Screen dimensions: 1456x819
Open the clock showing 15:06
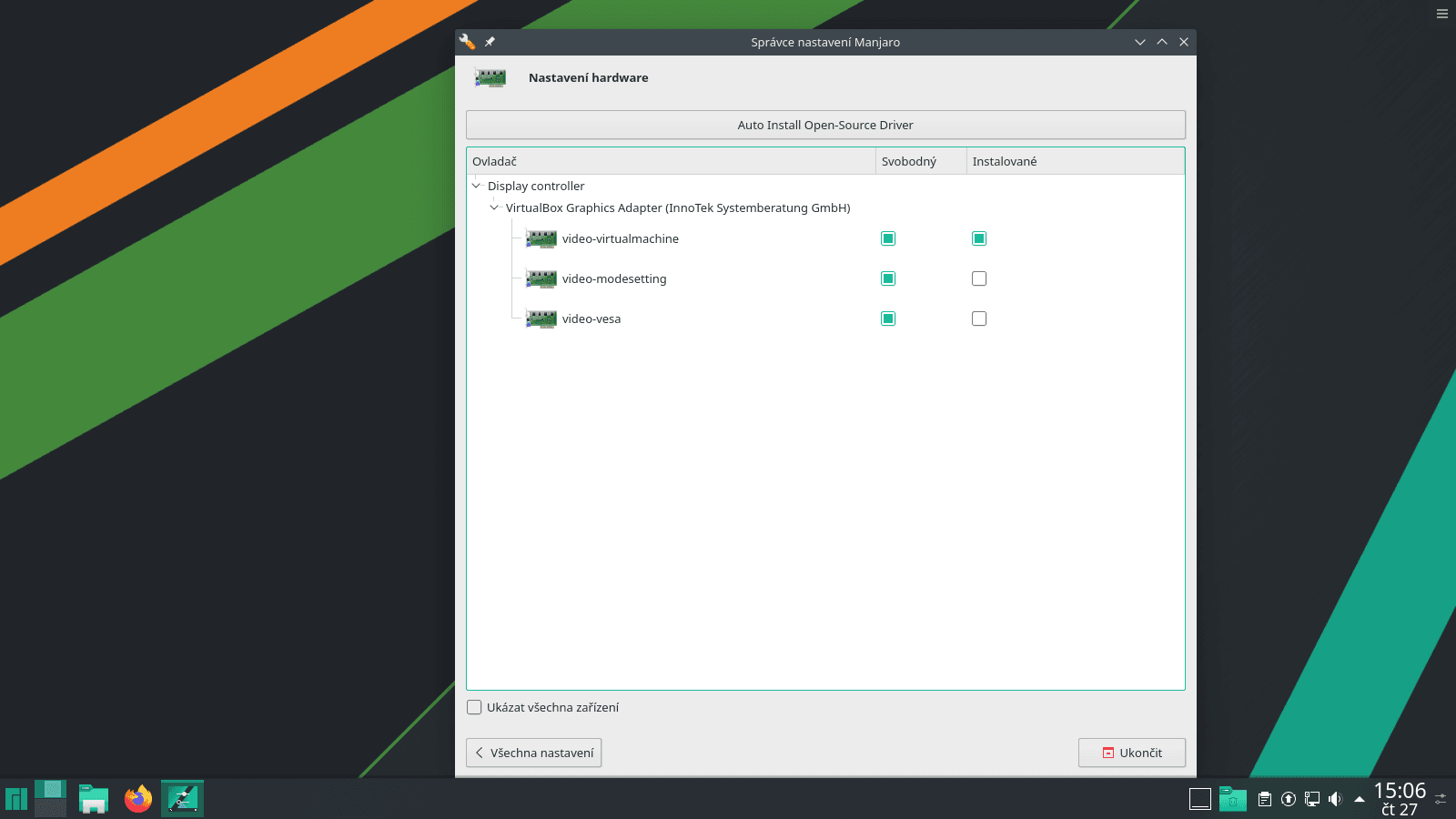pos(1400,799)
